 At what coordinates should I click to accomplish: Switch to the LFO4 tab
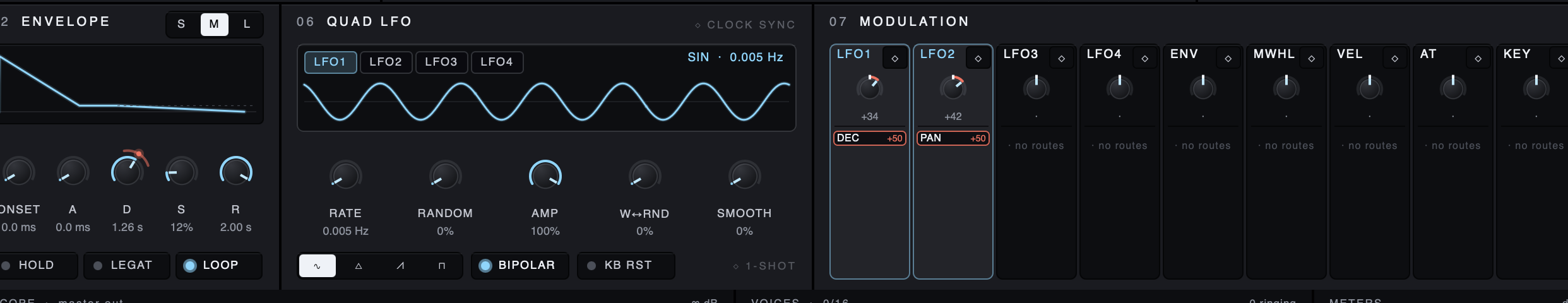click(497, 62)
